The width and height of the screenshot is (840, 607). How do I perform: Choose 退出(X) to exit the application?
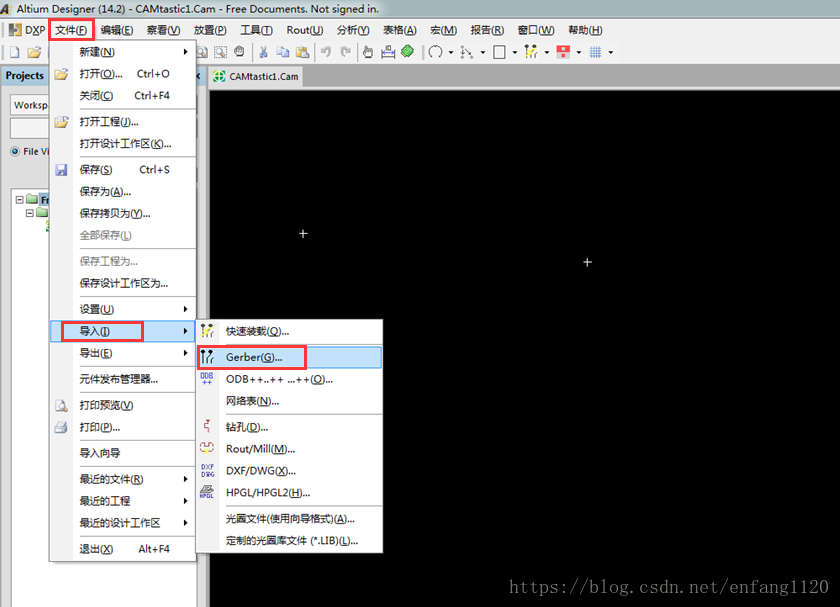coord(123,549)
